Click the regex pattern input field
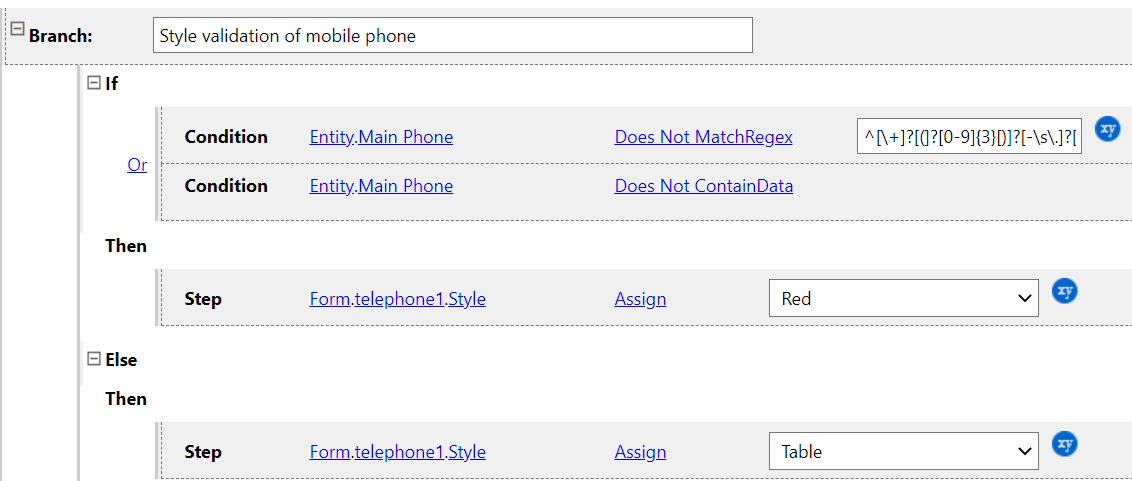This screenshot has height=481, width=1132. coord(968,137)
